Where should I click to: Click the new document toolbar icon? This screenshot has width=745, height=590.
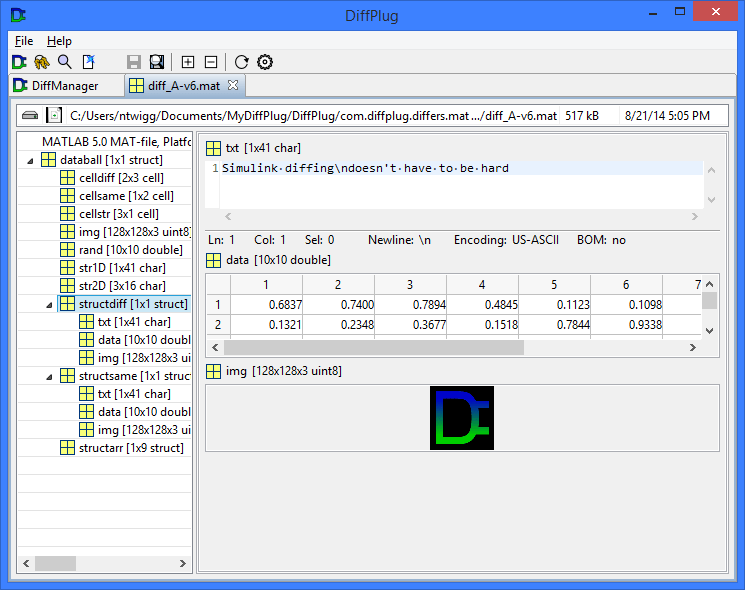[x=88, y=62]
